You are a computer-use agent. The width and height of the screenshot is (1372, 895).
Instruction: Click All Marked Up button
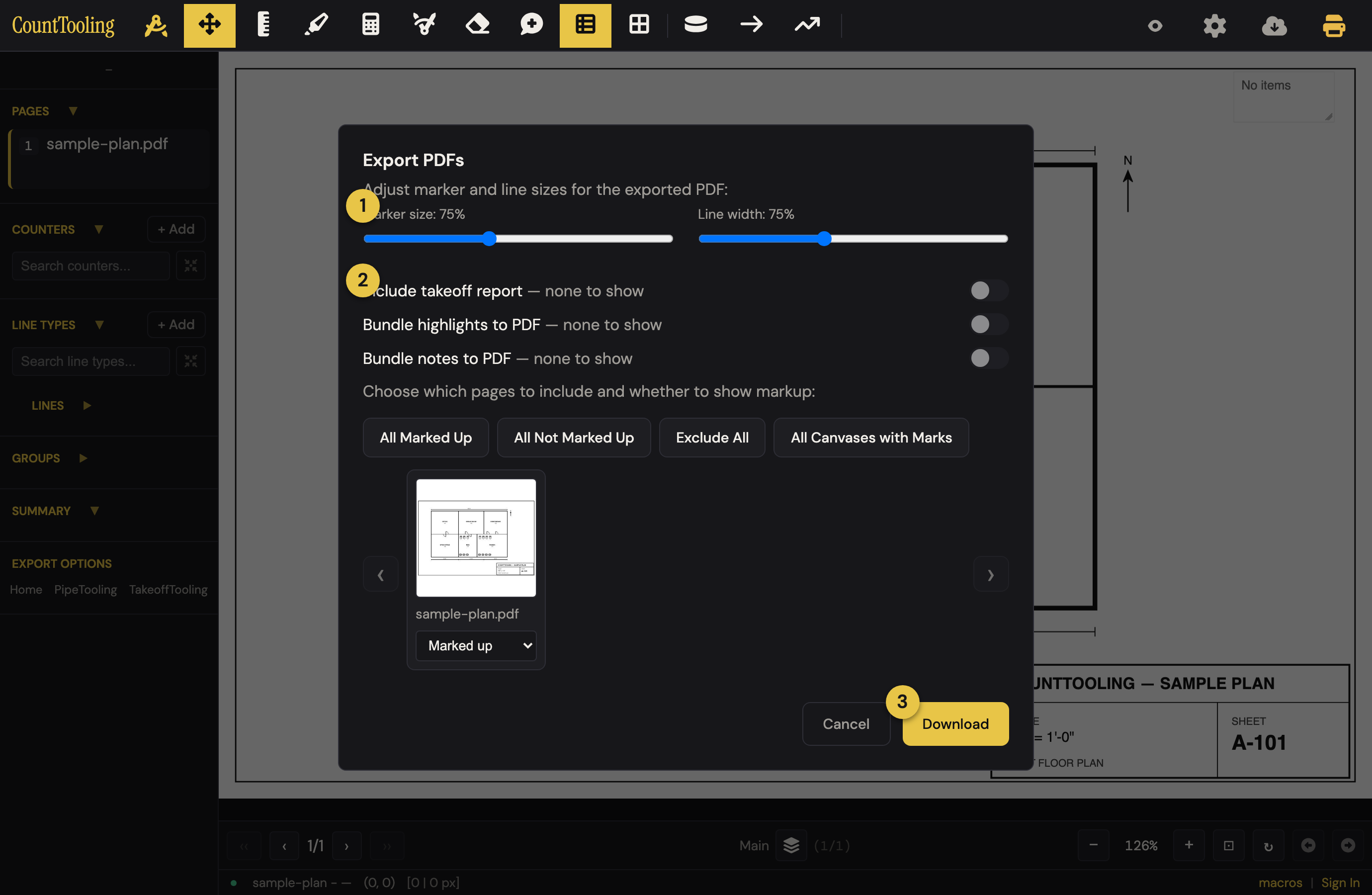coord(426,438)
